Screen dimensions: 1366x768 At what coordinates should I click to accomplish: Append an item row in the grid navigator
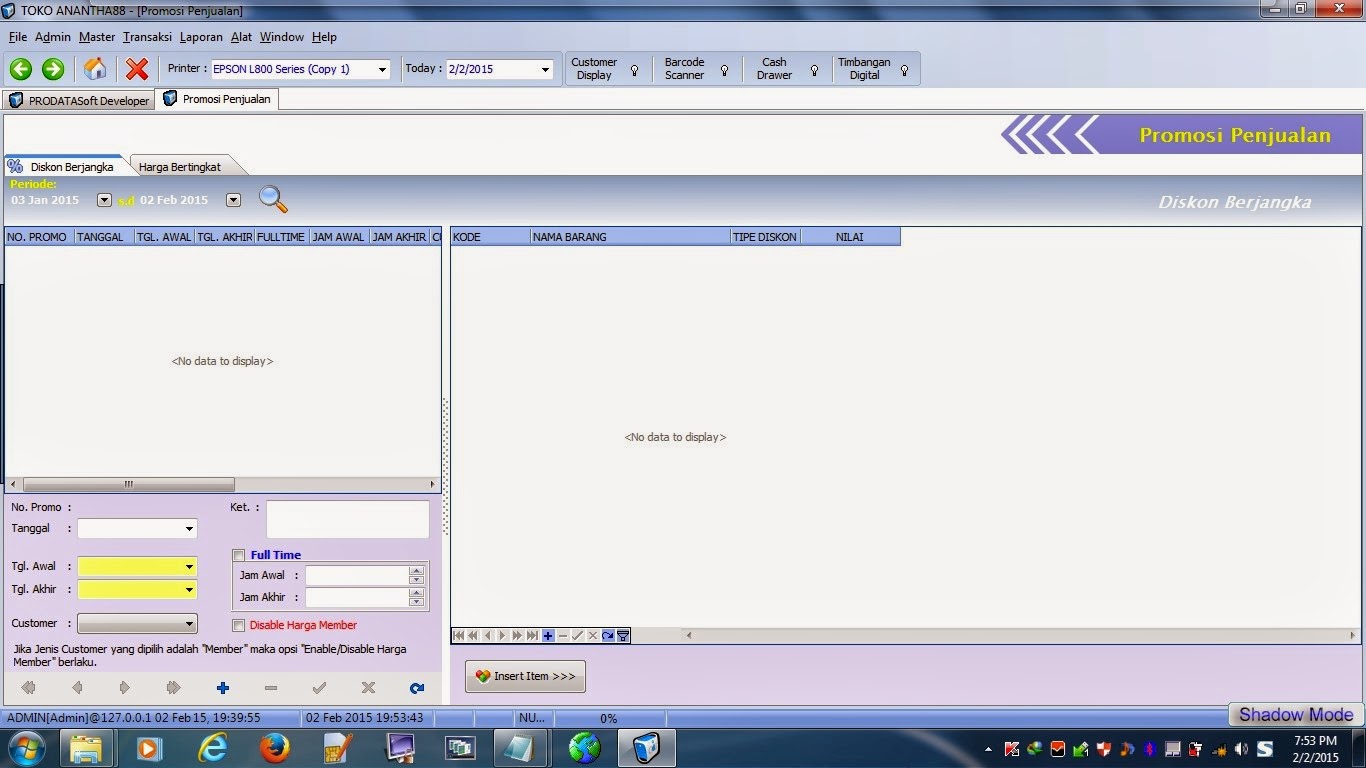[548, 635]
